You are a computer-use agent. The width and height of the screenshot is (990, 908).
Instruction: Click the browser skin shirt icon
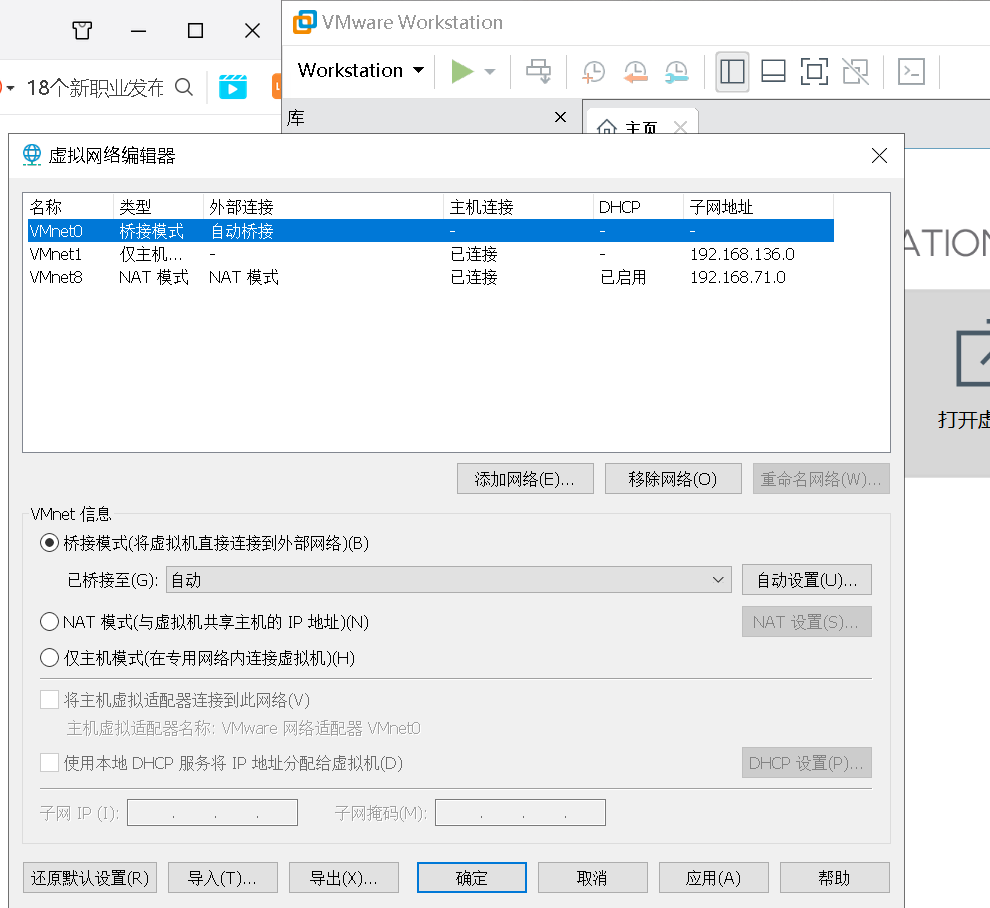82,30
